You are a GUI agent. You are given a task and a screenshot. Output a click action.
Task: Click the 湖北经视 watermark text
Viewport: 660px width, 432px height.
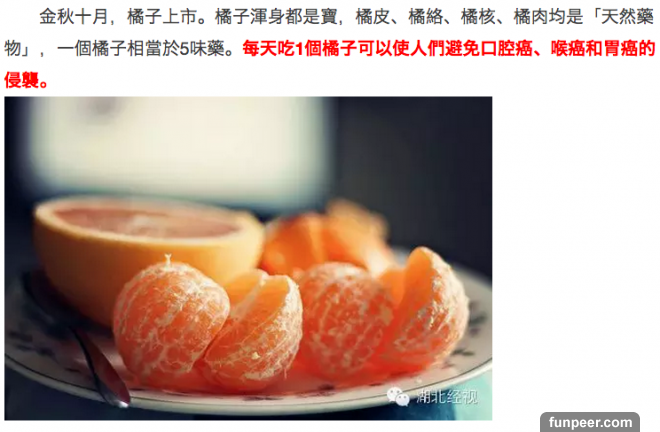pos(447,397)
